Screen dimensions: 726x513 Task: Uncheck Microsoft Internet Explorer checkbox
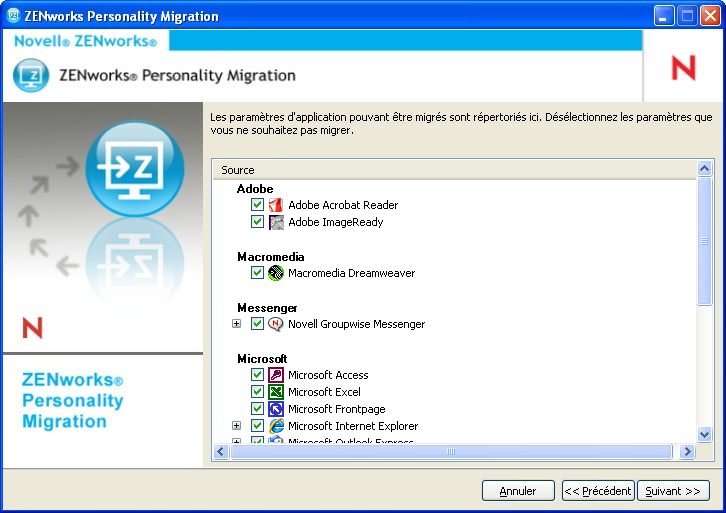click(x=257, y=425)
